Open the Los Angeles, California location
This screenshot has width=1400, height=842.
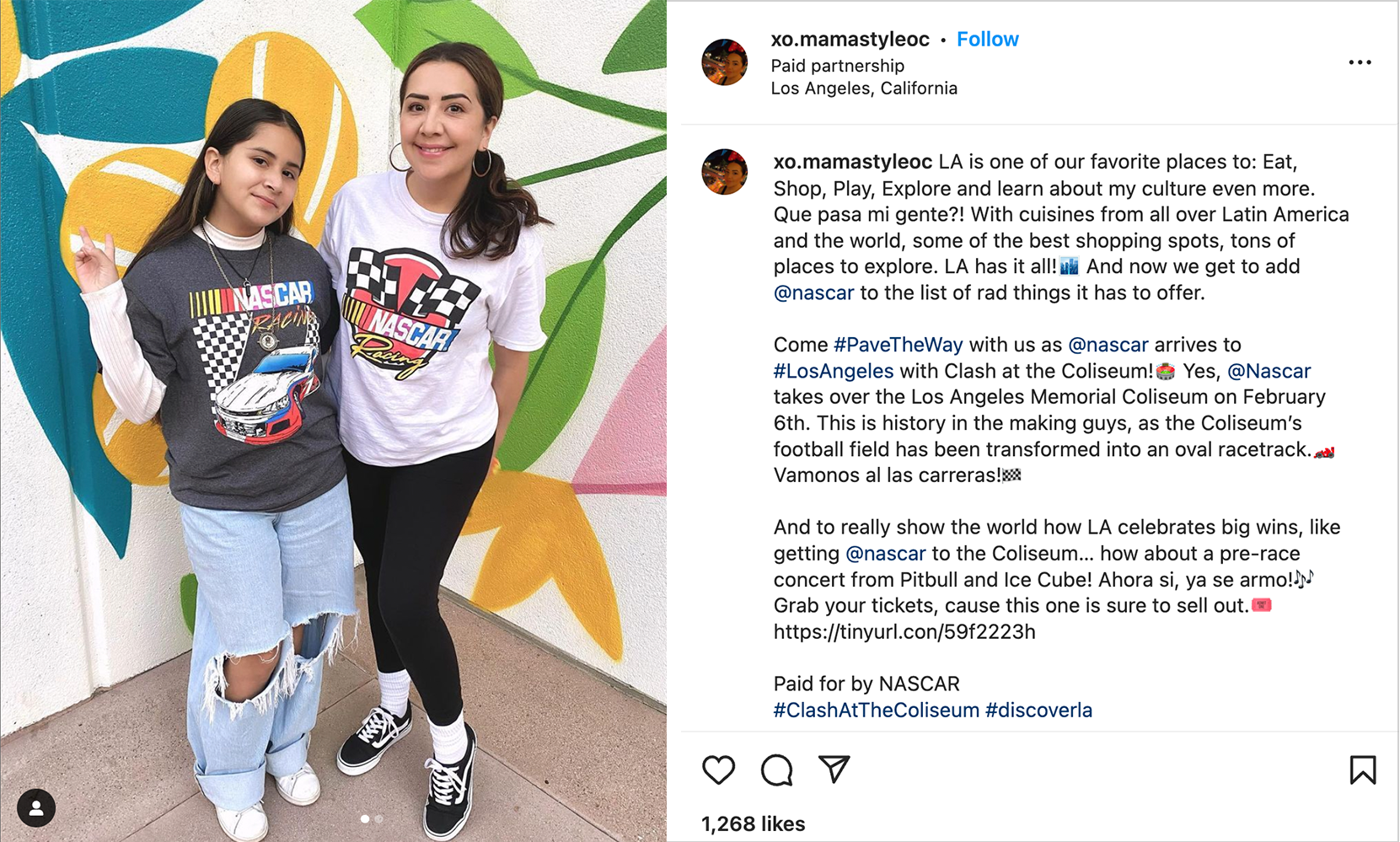[864, 88]
